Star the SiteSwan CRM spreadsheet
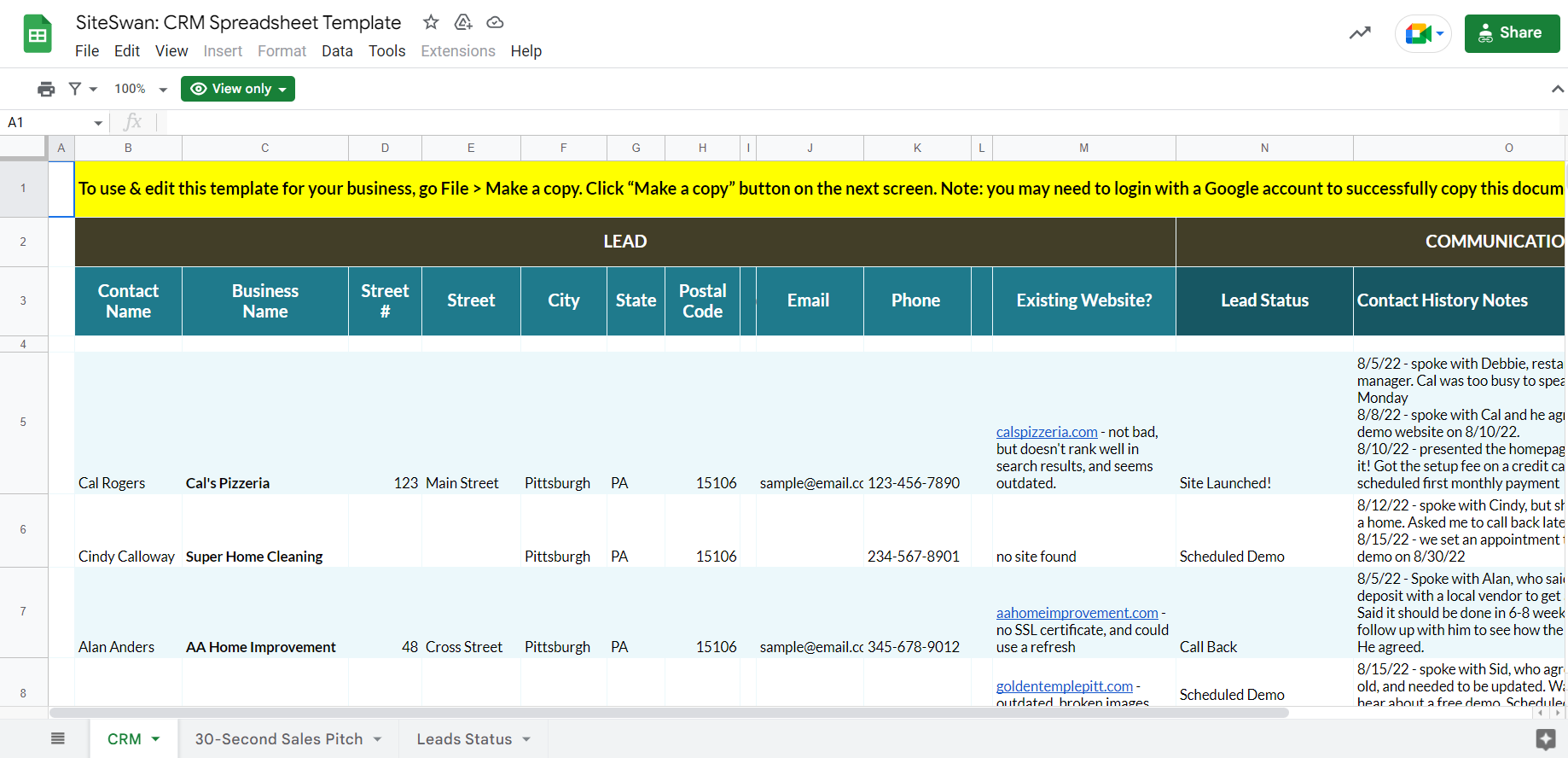Image resolution: width=1568 pixels, height=758 pixels. (431, 22)
